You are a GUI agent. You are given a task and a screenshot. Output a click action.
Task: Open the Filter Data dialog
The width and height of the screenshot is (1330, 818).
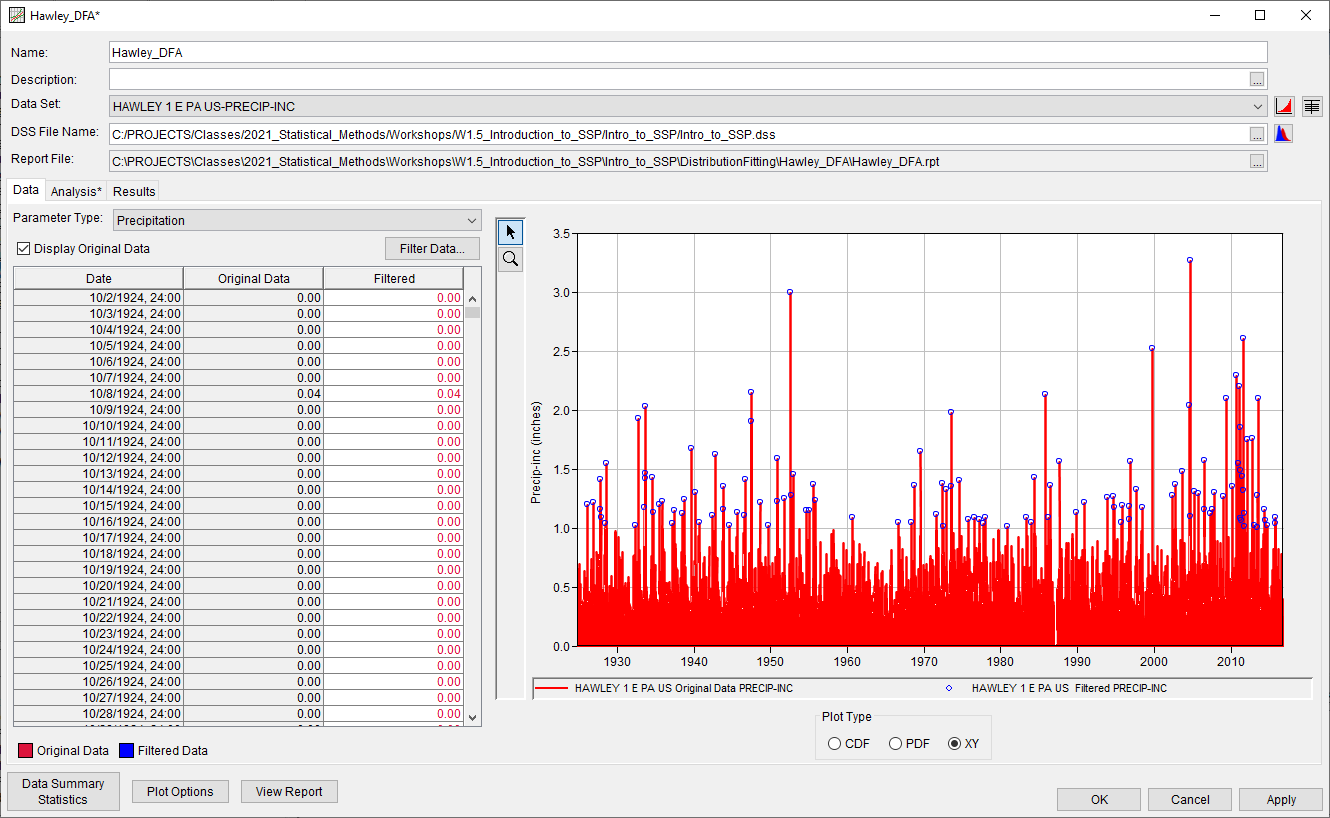pyautogui.click(x=432, y=248)
